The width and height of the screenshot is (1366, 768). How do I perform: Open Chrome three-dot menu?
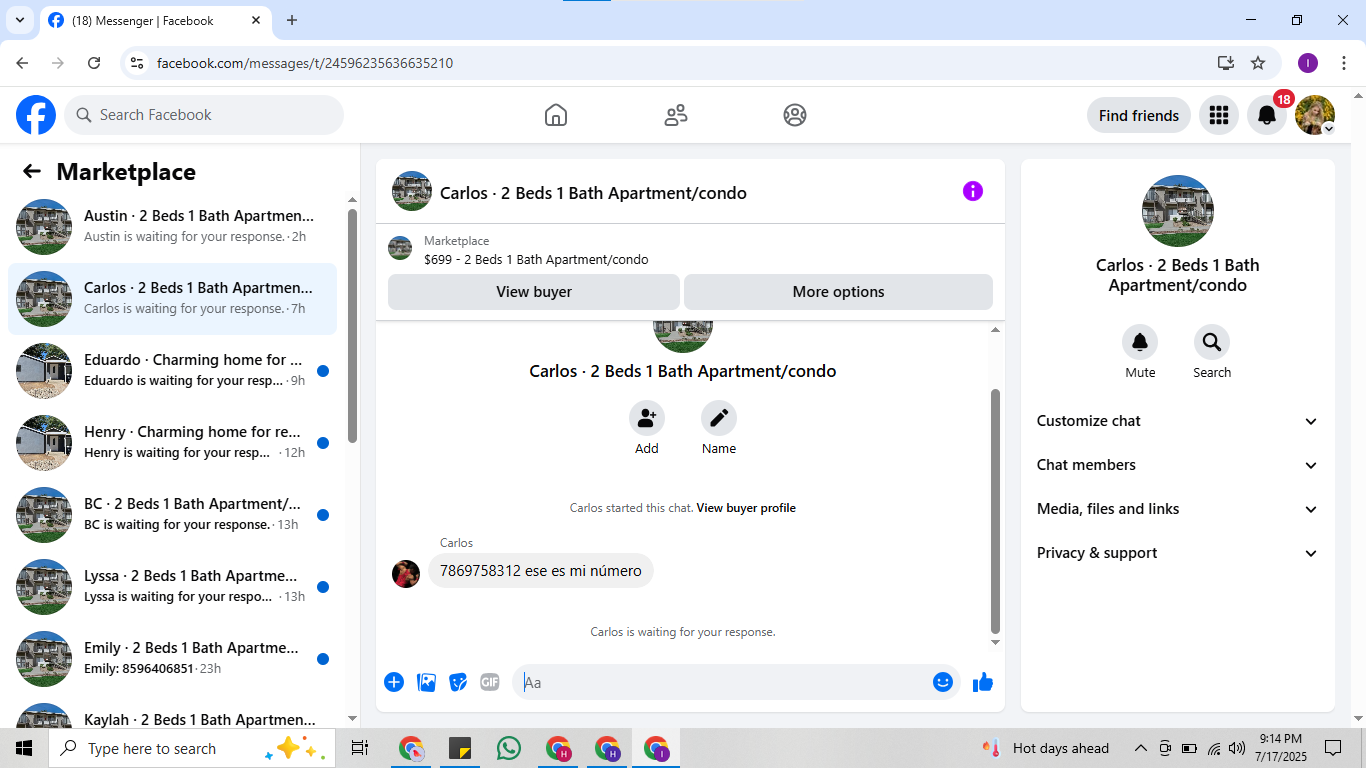click(1344, 63)
